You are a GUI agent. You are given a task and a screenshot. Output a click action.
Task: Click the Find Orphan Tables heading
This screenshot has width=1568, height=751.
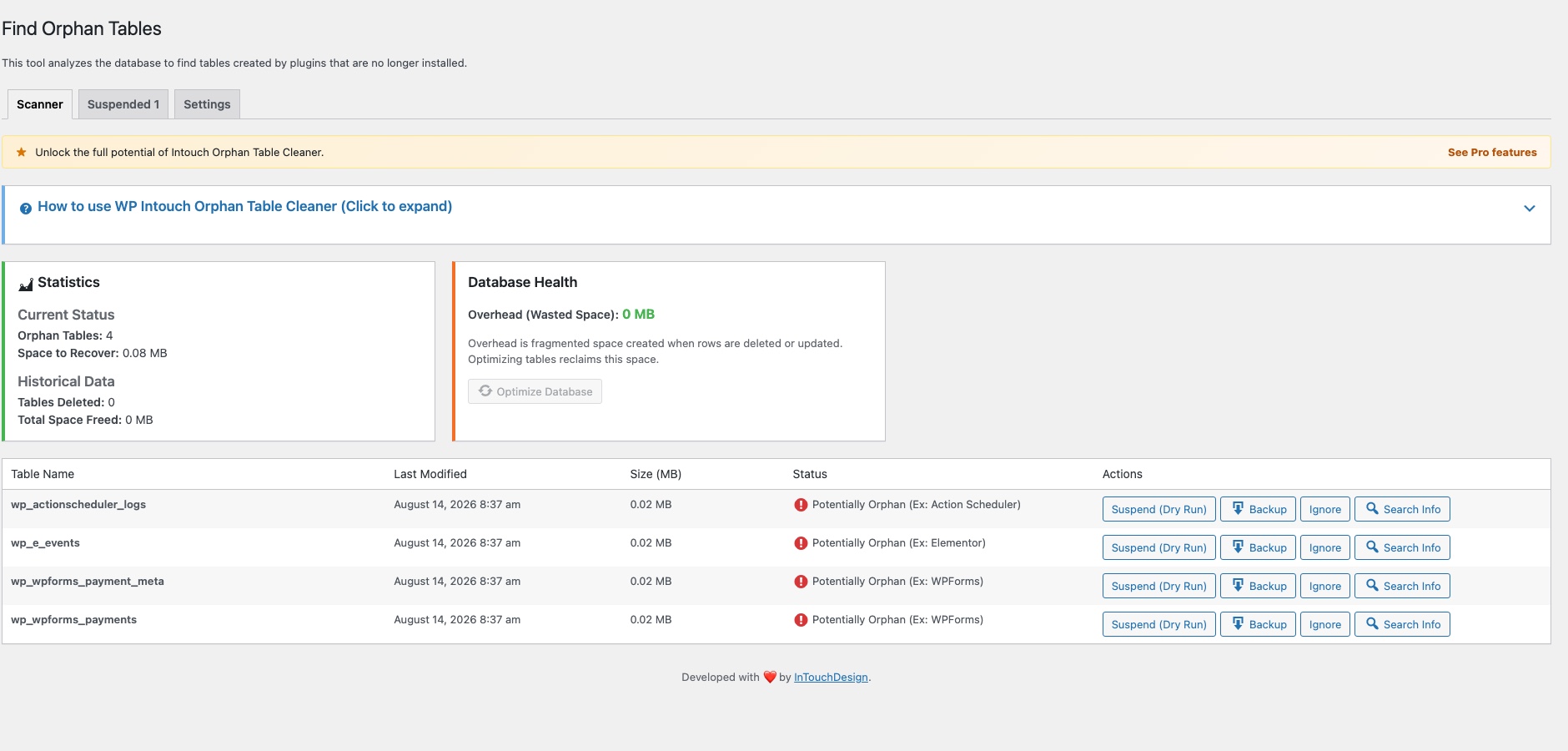click(82, 28)
